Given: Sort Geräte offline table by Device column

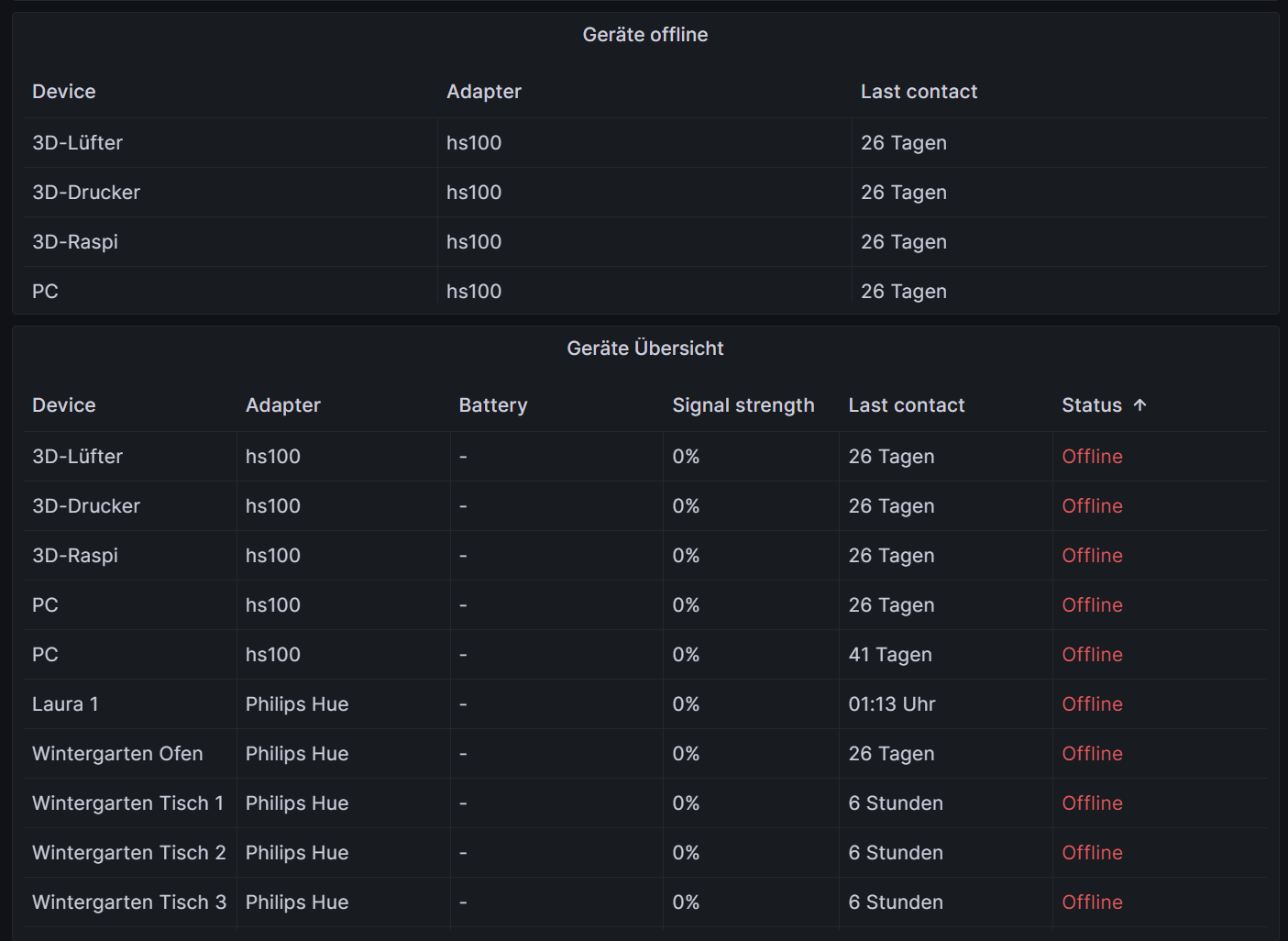Looking at the screenshot, I should tap(64, 92).
